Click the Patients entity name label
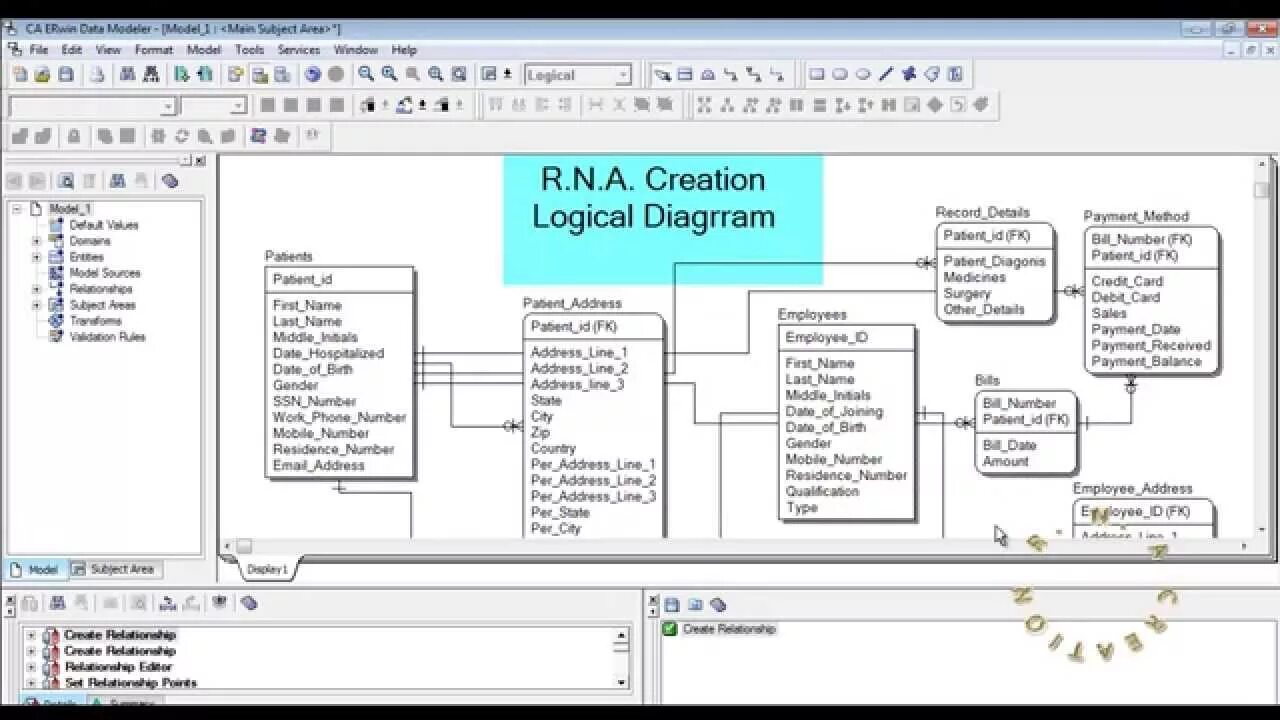The height and width of the screenshot is (720, 1280). [x=289, y=257]
